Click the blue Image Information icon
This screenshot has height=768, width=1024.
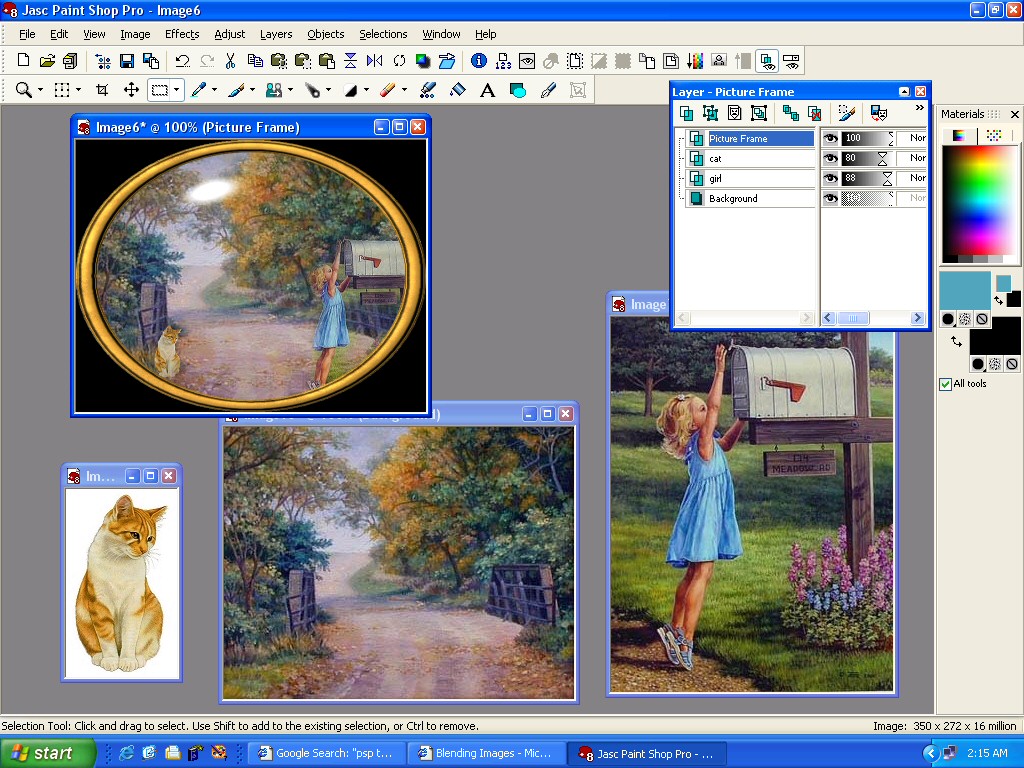pos(479,61)
